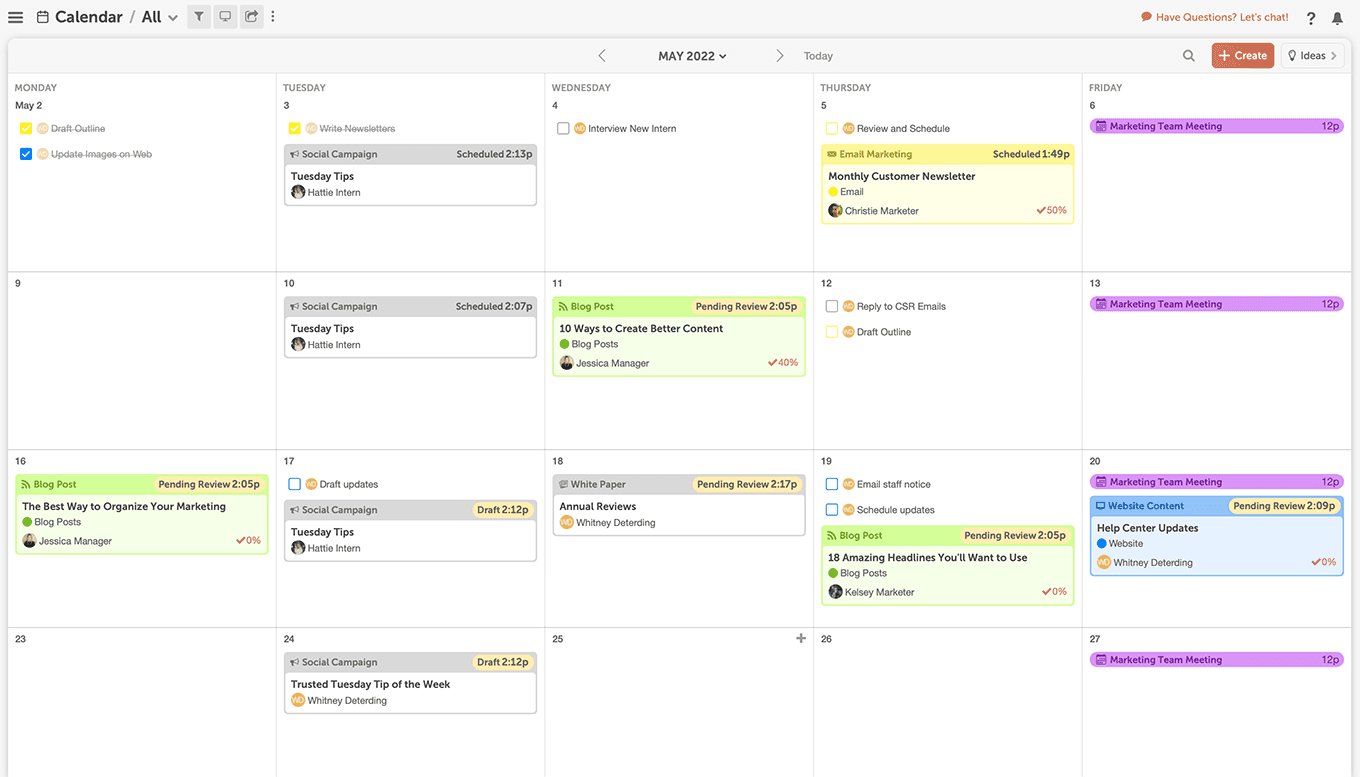This screenshot has height=777, width=1360.
Task: Open the hamburger navigation menu
Action: click(15, 16)
